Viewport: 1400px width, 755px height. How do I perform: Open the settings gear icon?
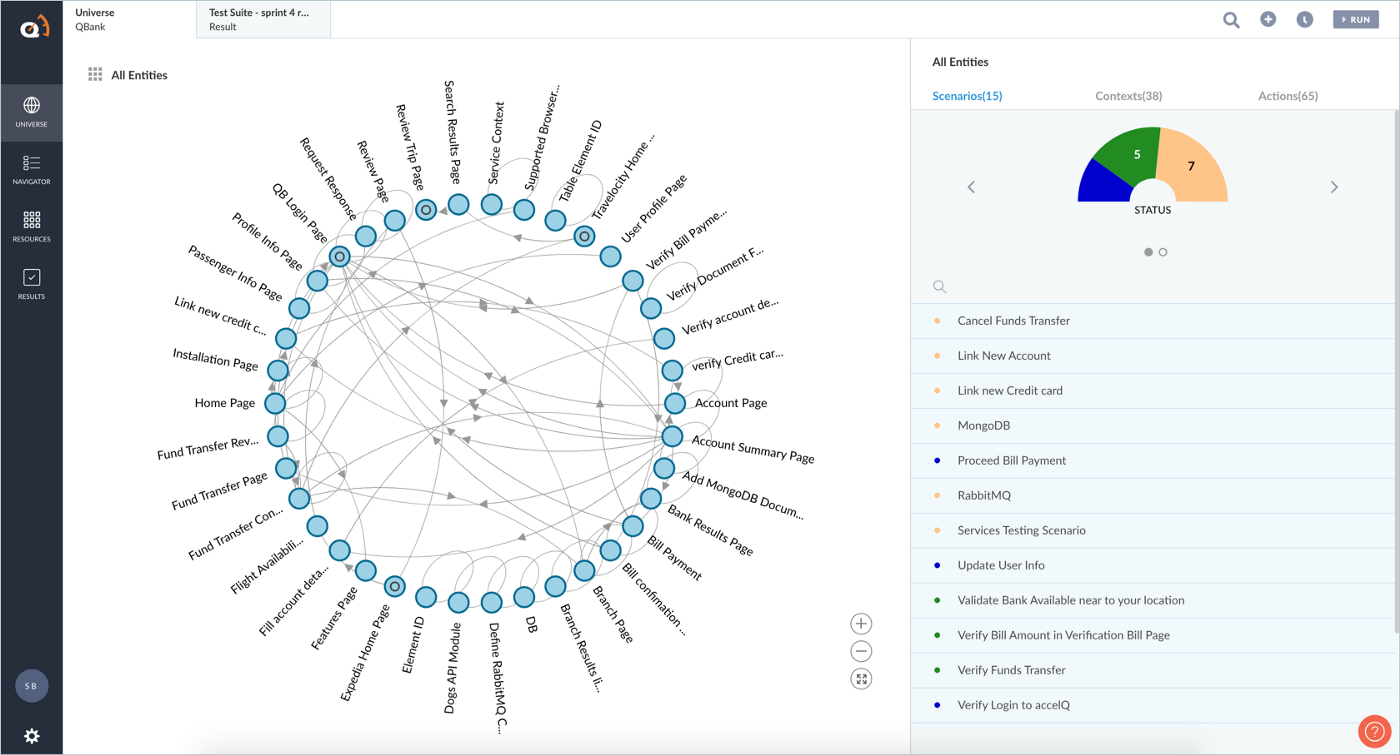pyautogui.click(x=31, y=736)
